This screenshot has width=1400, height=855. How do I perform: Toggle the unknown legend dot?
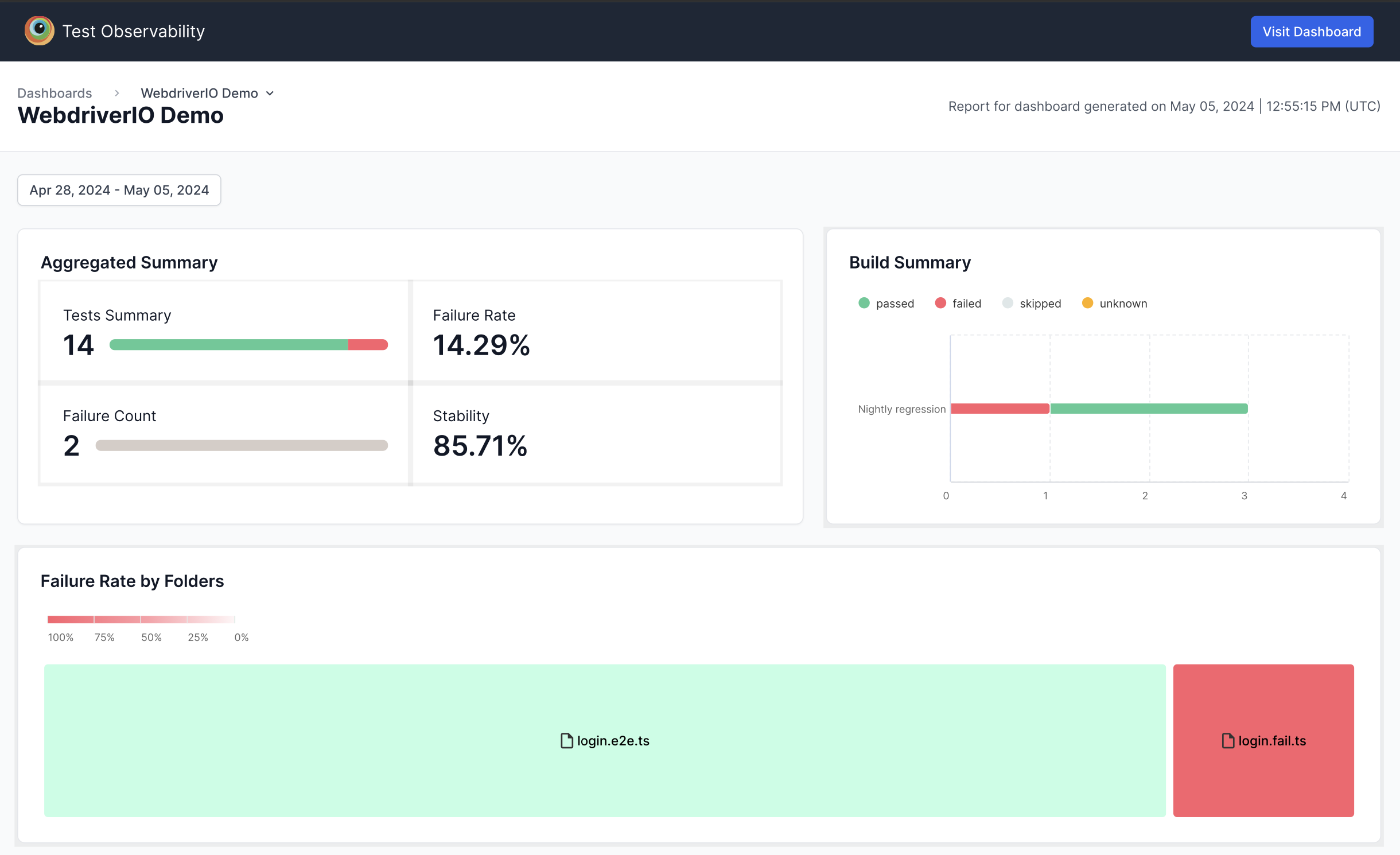1087,303
